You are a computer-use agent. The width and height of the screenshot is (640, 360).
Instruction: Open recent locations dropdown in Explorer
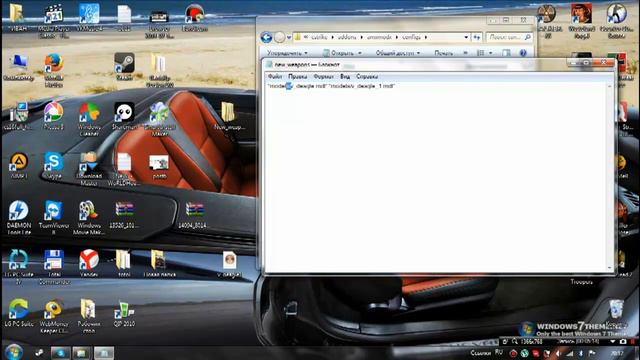[289, 38]
